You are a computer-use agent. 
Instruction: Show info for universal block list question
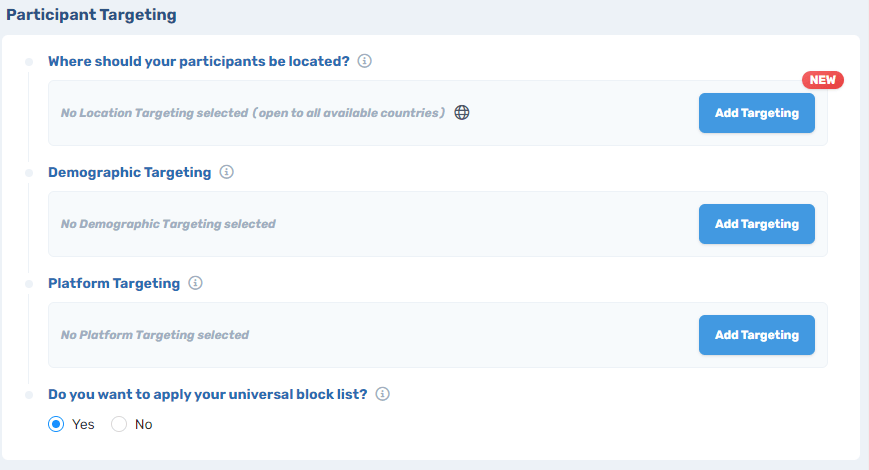click(x=382, y=394)
